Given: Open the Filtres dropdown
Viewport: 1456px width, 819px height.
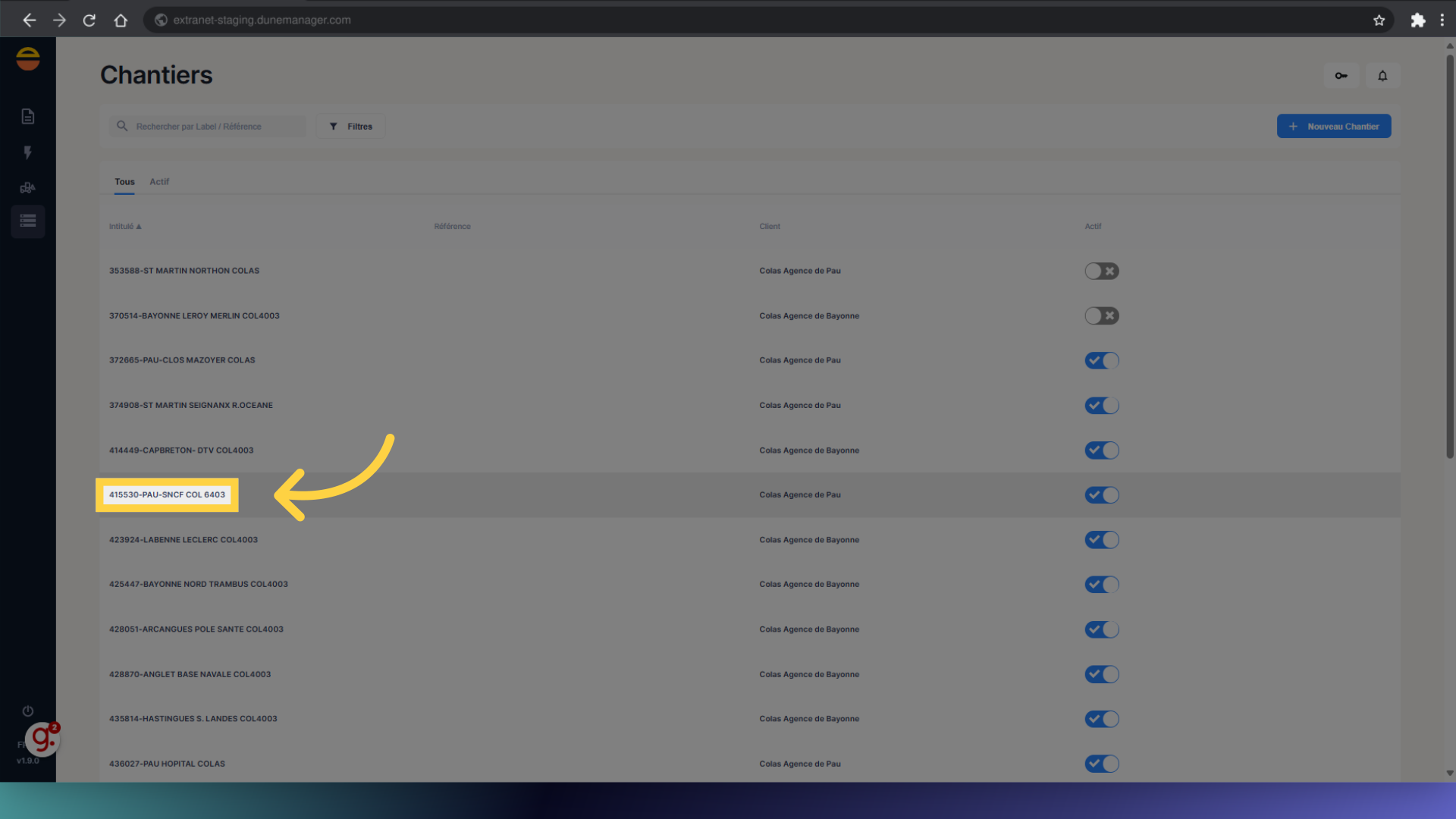Looking at the screenshot, I should (x=351, y=127).
